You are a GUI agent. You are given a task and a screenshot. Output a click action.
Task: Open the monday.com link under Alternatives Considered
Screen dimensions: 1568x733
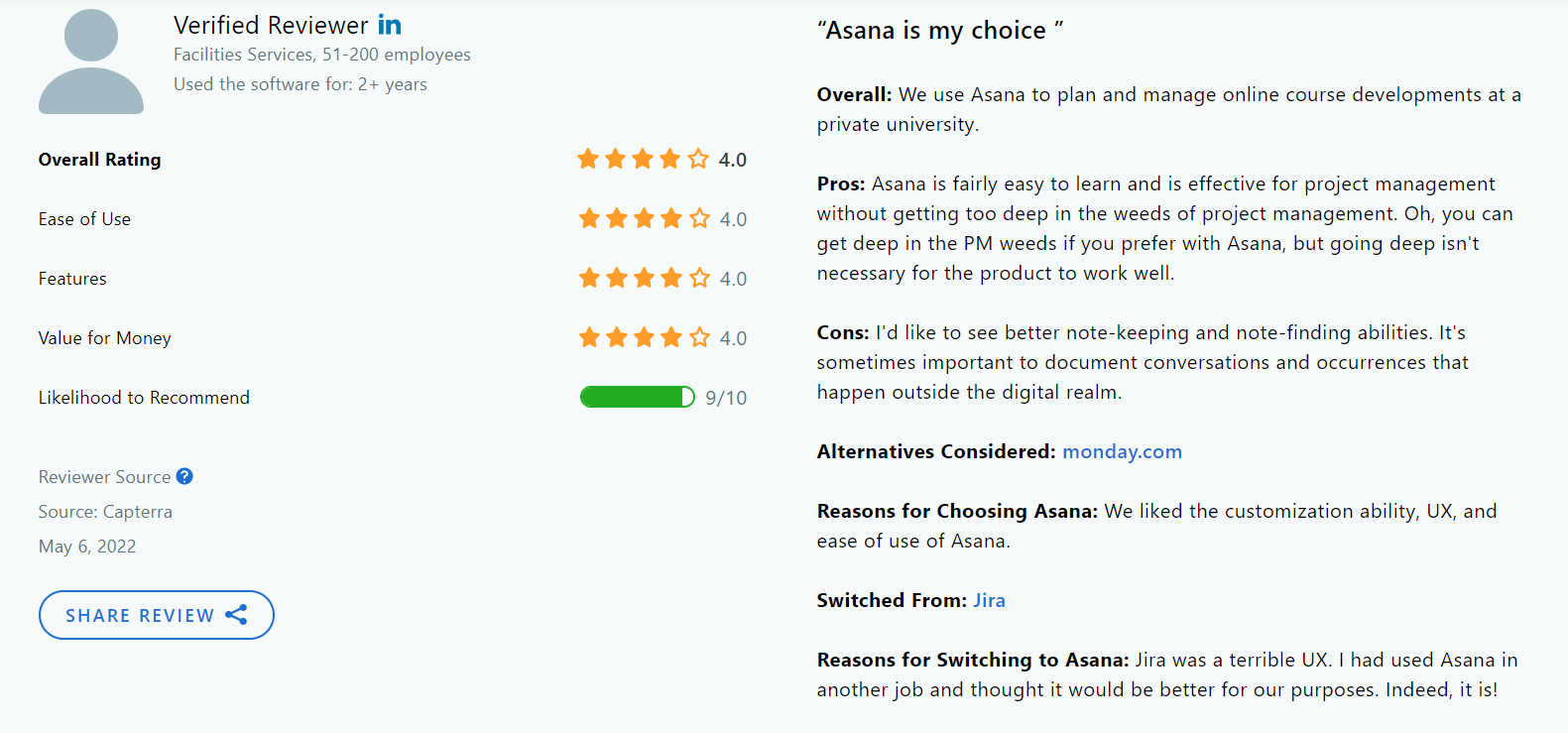pyautogui.click(x=1122, y=451)
